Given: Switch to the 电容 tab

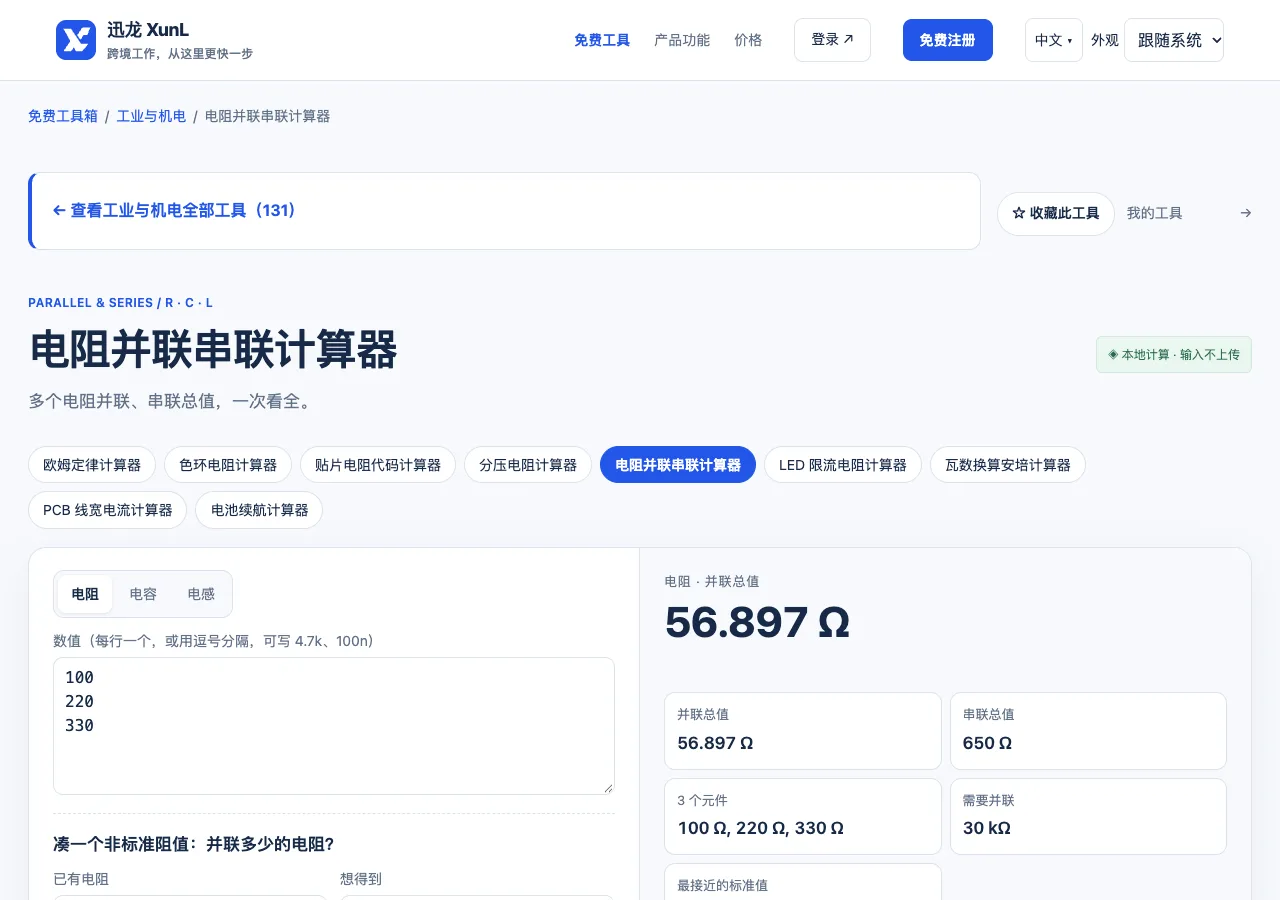Looking at the screenshot, I should [143, 594].
